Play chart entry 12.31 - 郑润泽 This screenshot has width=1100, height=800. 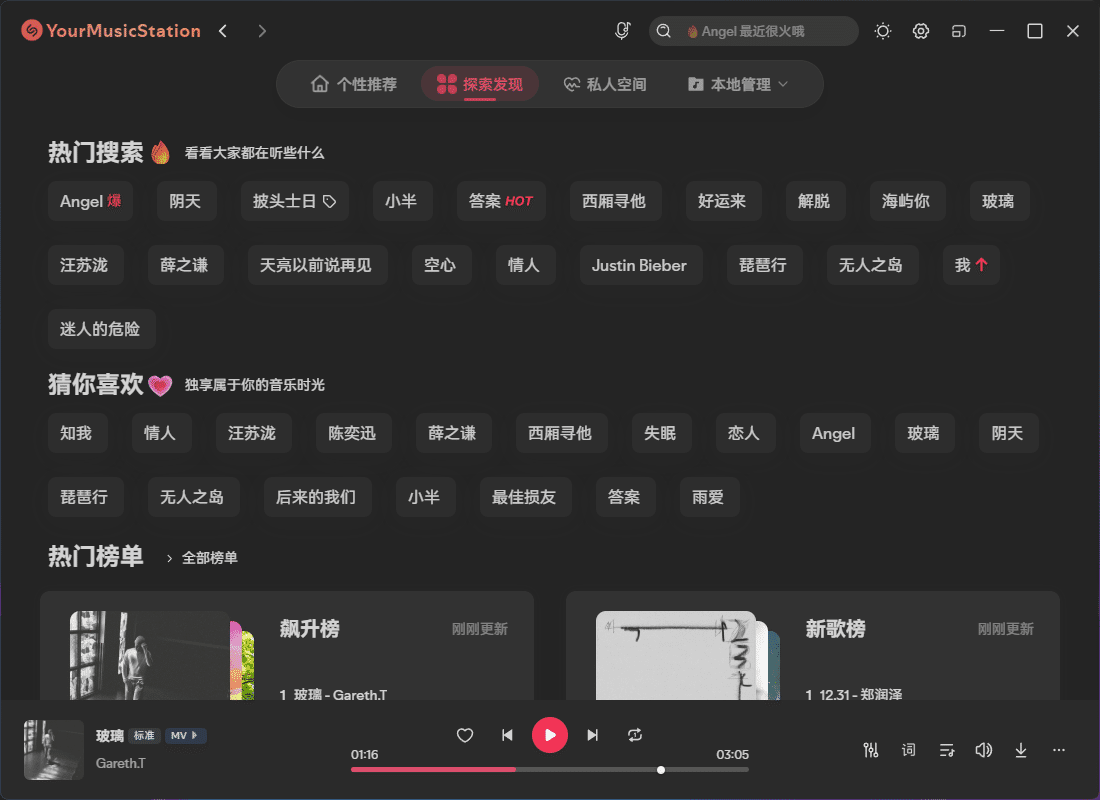tap(854, 694)
